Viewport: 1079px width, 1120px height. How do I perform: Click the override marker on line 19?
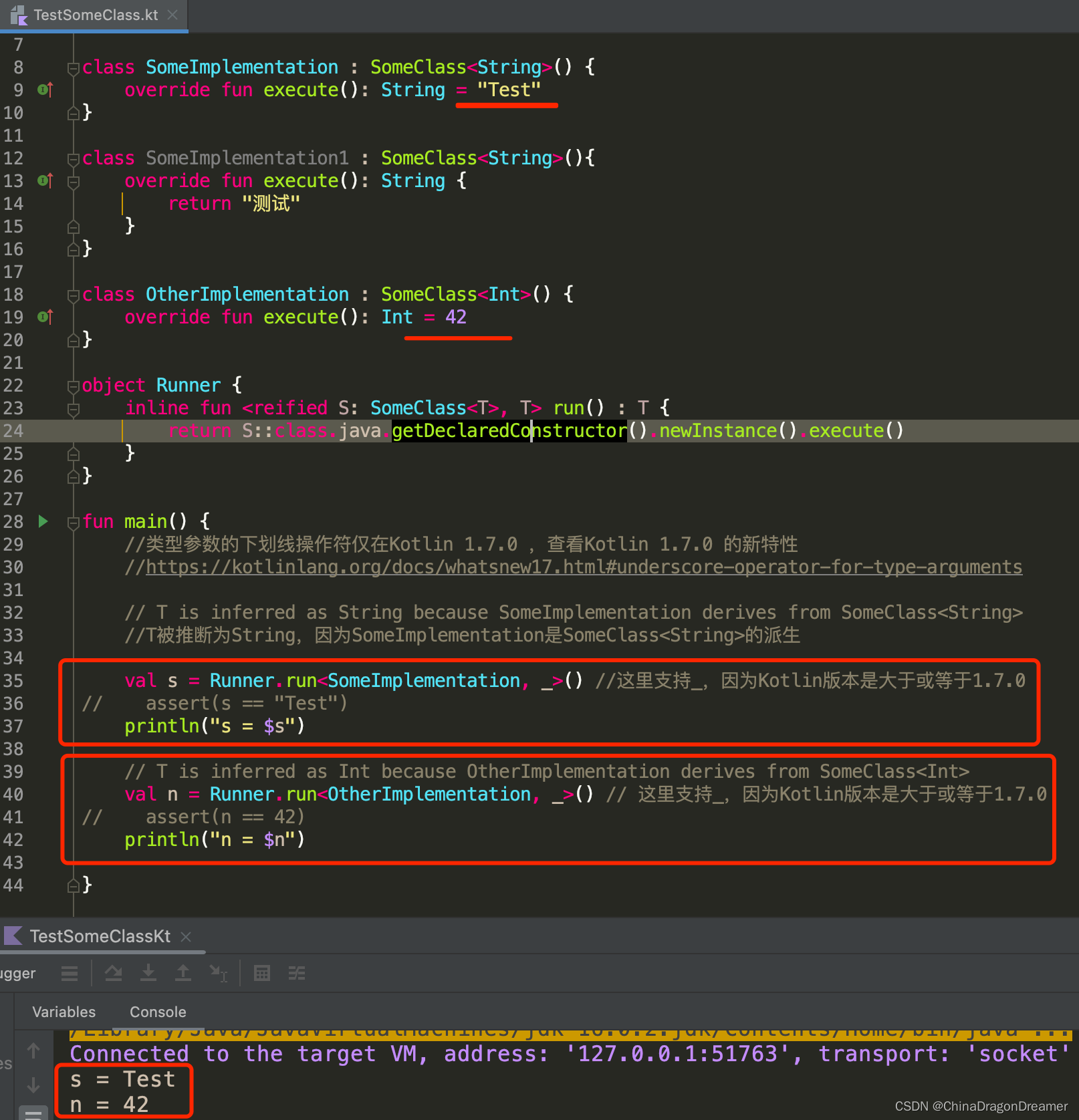coord(45,317)
